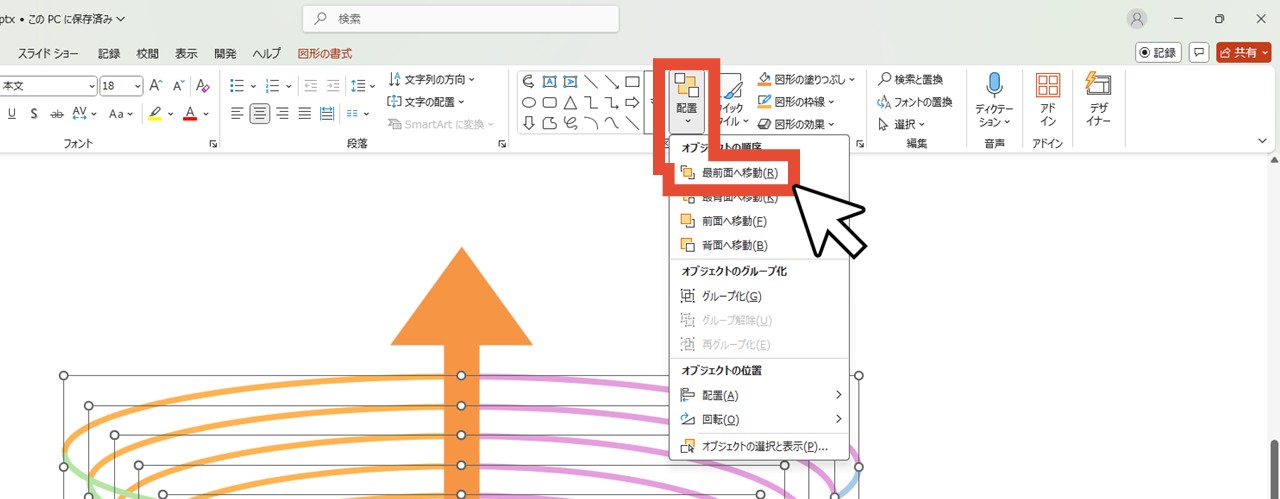The height and width of the screenshot is (499, 1280).
Task: Justify the paragraph text
Action: [x=304, y=114]
